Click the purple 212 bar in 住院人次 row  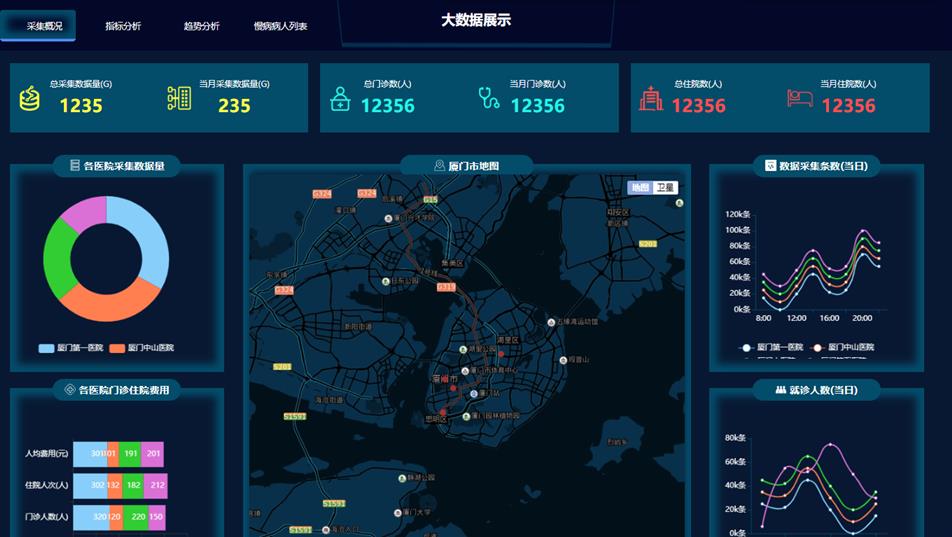156,485
